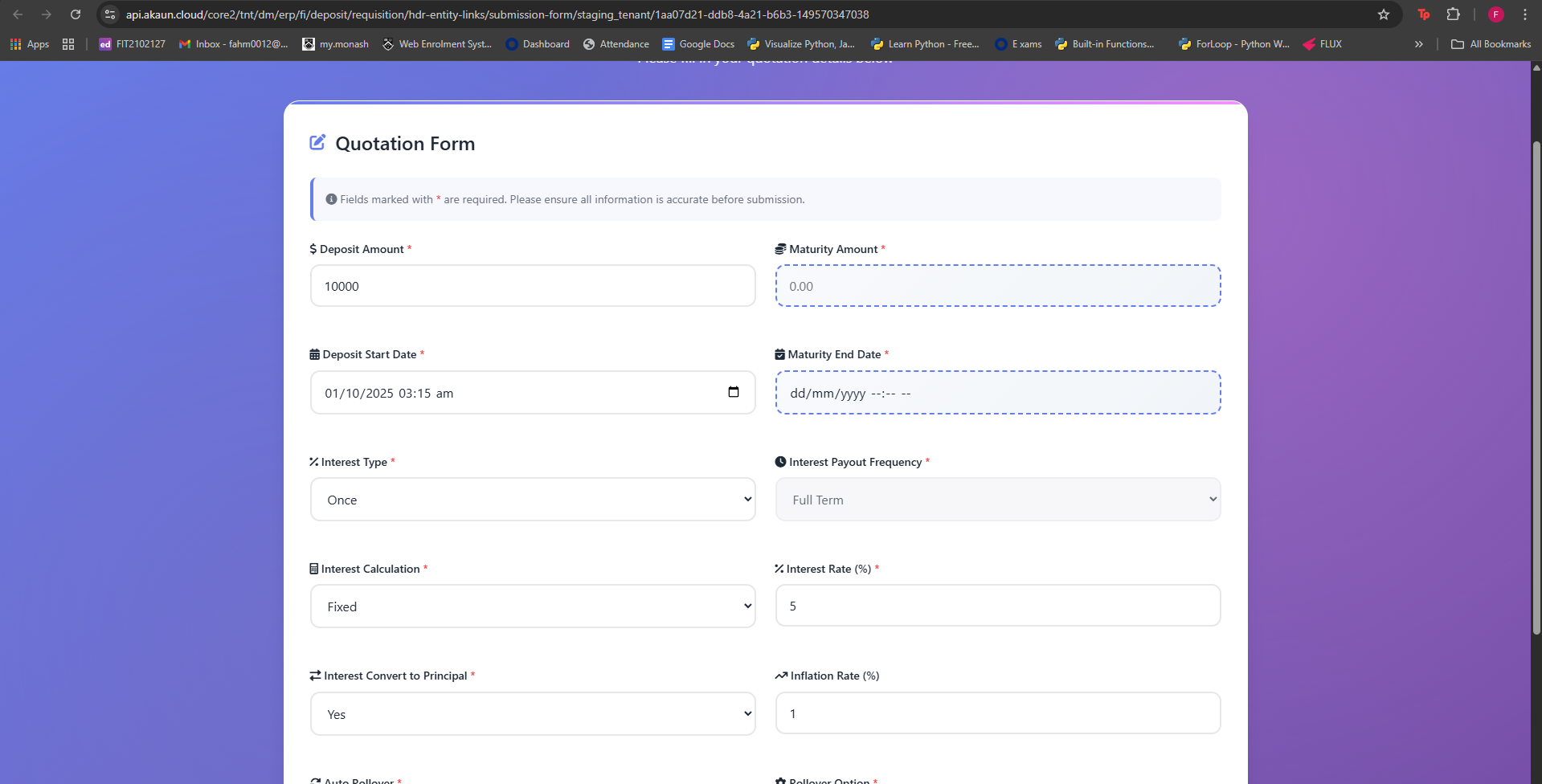1542x784 pixels.
Task: Click the Deposit Amount input field
Action: point(533,286)
